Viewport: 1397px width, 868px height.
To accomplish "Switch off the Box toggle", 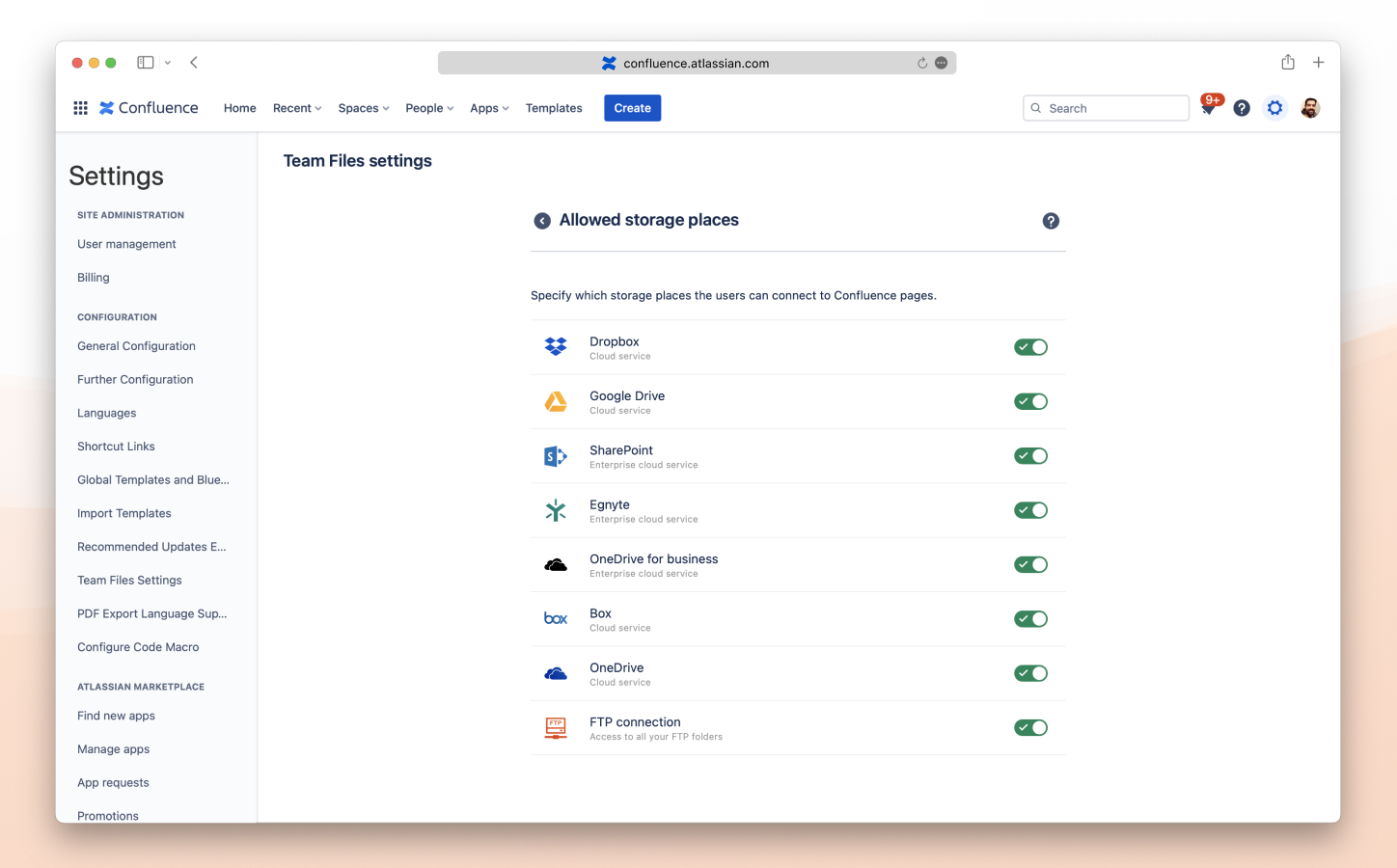I will coord(1030,619).
